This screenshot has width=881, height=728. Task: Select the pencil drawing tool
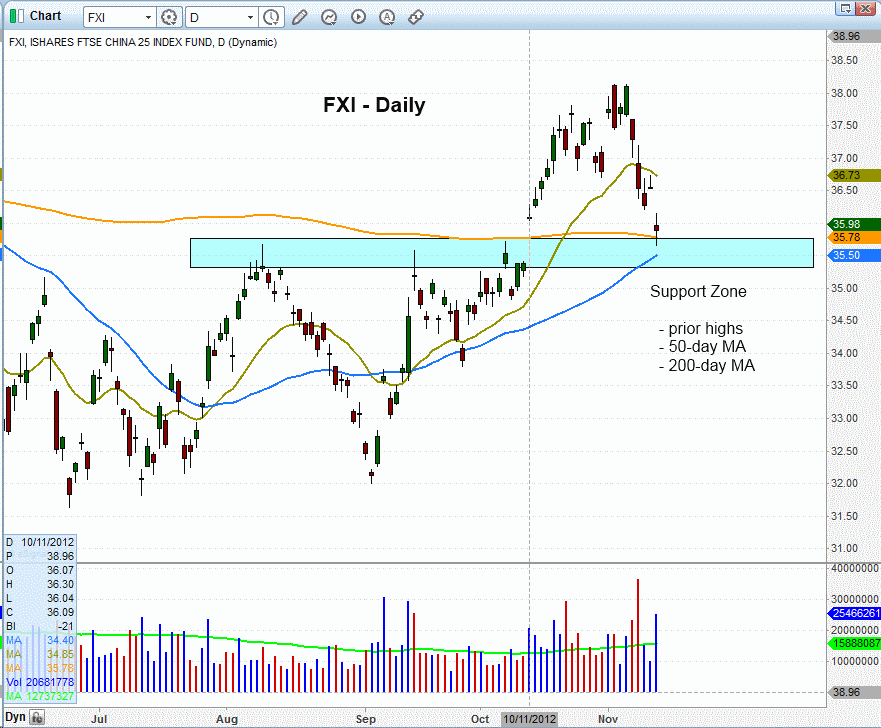298,17
